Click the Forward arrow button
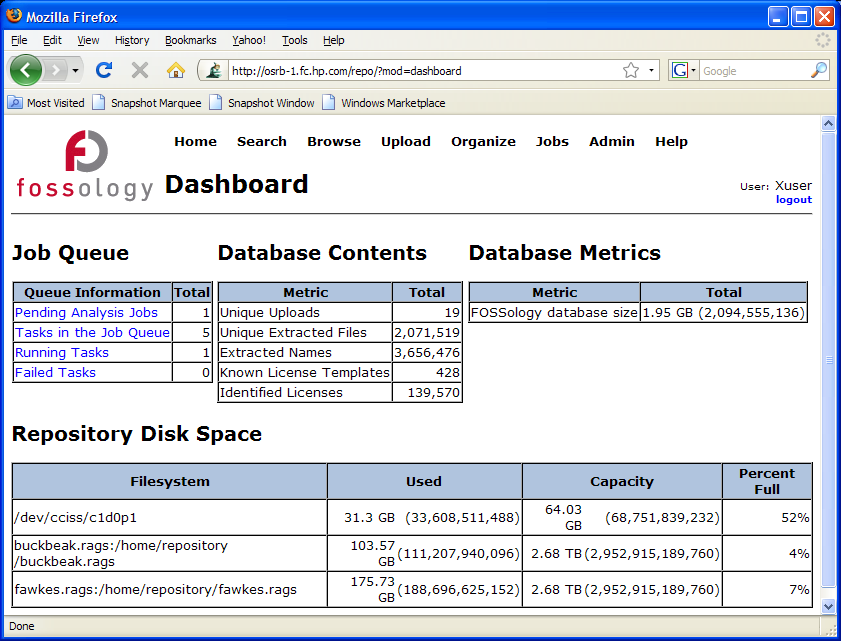This screenshot has height=641, width=841. [54, 70]
